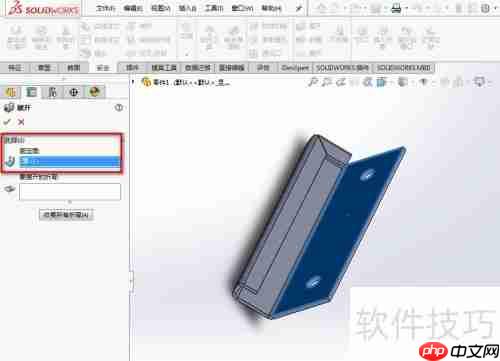Open Display Style in heads-up toolbar
The image size is (500, 361).
click(x=403, y=82)
